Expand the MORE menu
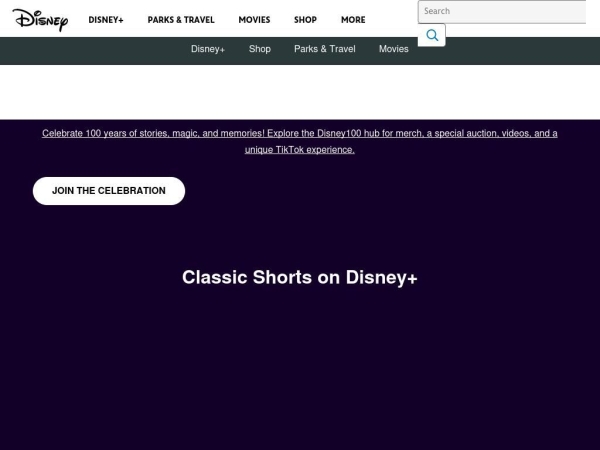The image size is (600, 450). tap(353, 20)
